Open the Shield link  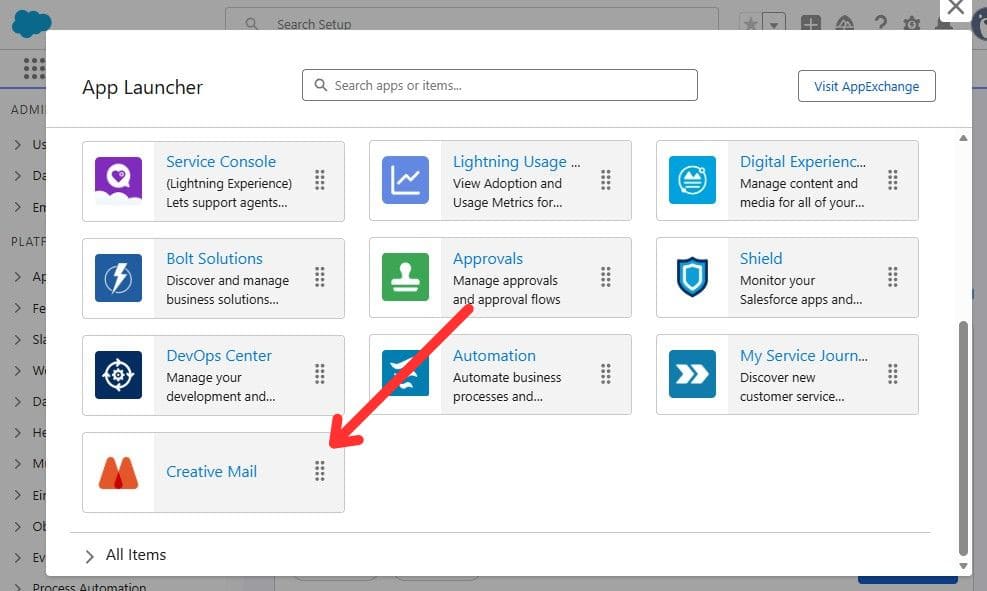tap(761, 259)
